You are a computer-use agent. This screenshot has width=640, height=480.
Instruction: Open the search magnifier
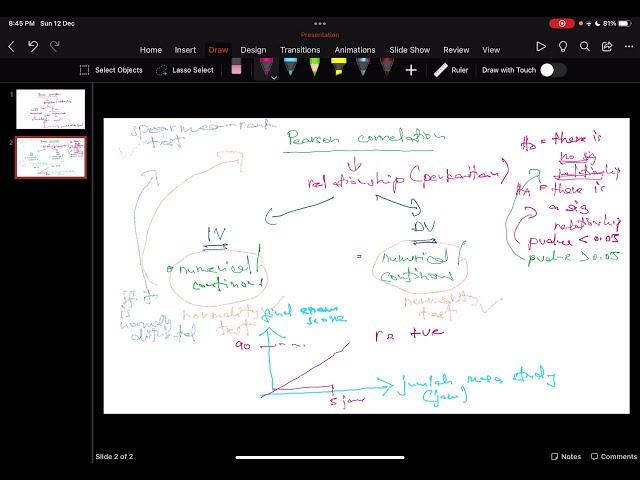[584, 47]
